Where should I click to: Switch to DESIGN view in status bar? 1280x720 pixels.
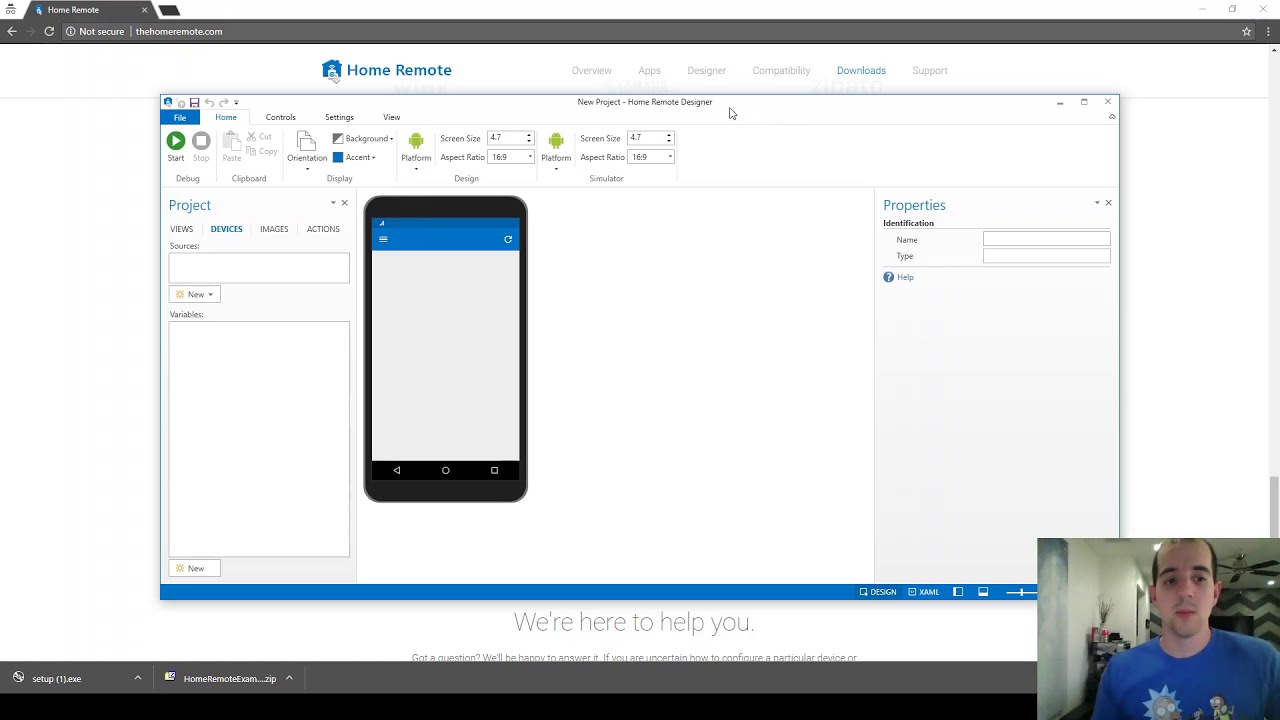(878, 592)
